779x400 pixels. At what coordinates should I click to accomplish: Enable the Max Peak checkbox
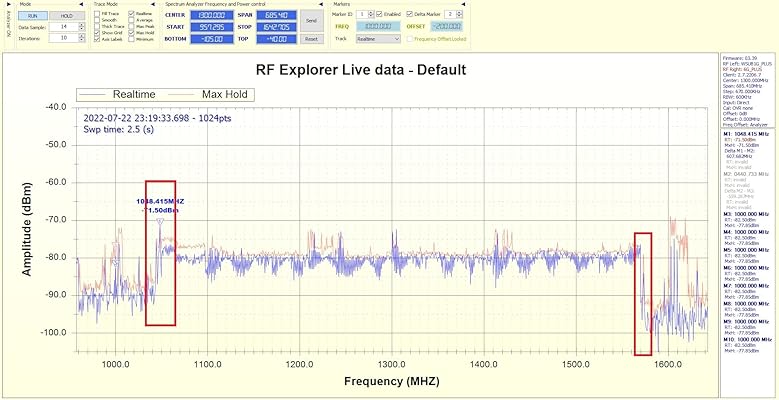pyautogui.click(x=131, y=26)
